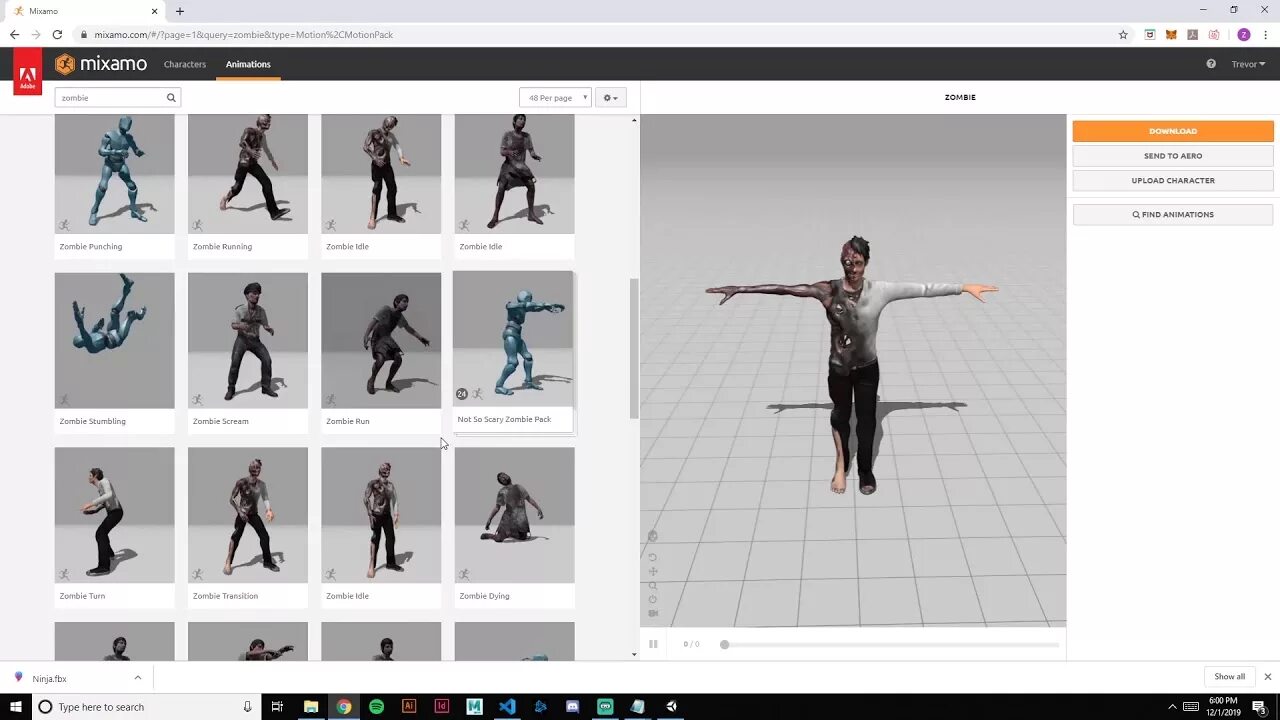The width and height of the screenshot is (1280, 720).
Task: Reload the page
Action: pos(57,34)
